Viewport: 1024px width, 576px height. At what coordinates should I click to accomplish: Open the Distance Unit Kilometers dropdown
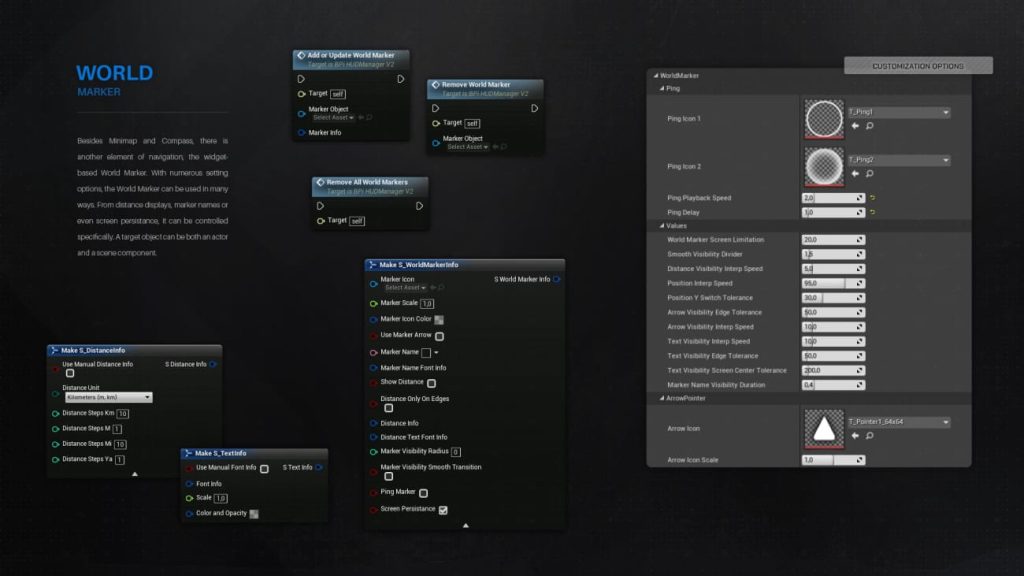pyautogui.click(x=108, y=397)
